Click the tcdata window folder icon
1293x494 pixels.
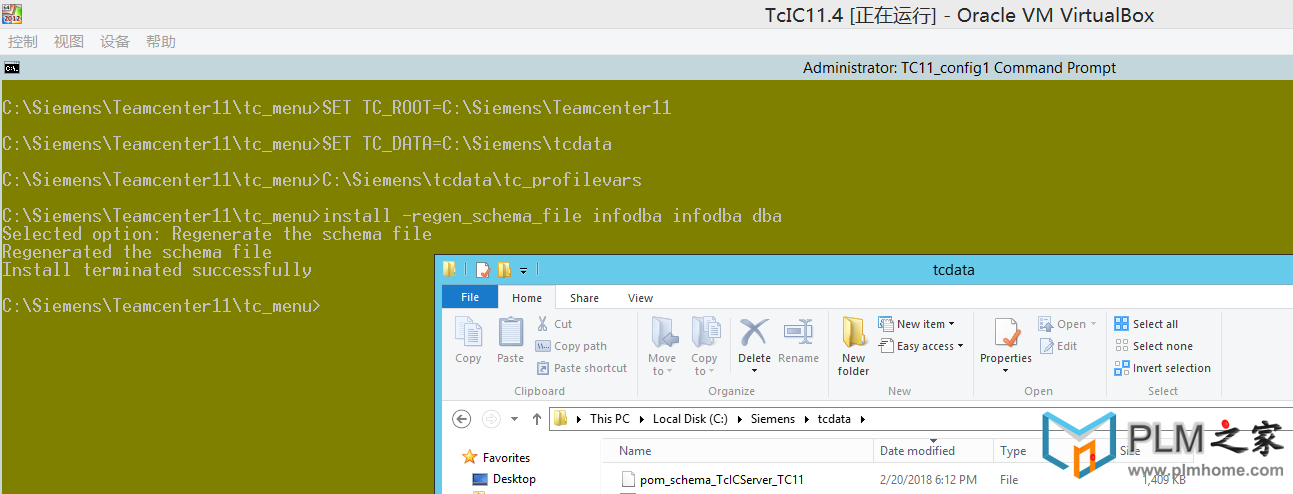click(x=450, y=269)
